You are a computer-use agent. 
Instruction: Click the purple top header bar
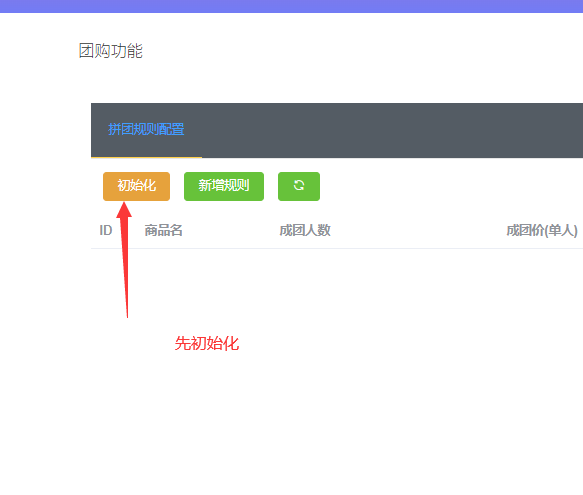292,6
